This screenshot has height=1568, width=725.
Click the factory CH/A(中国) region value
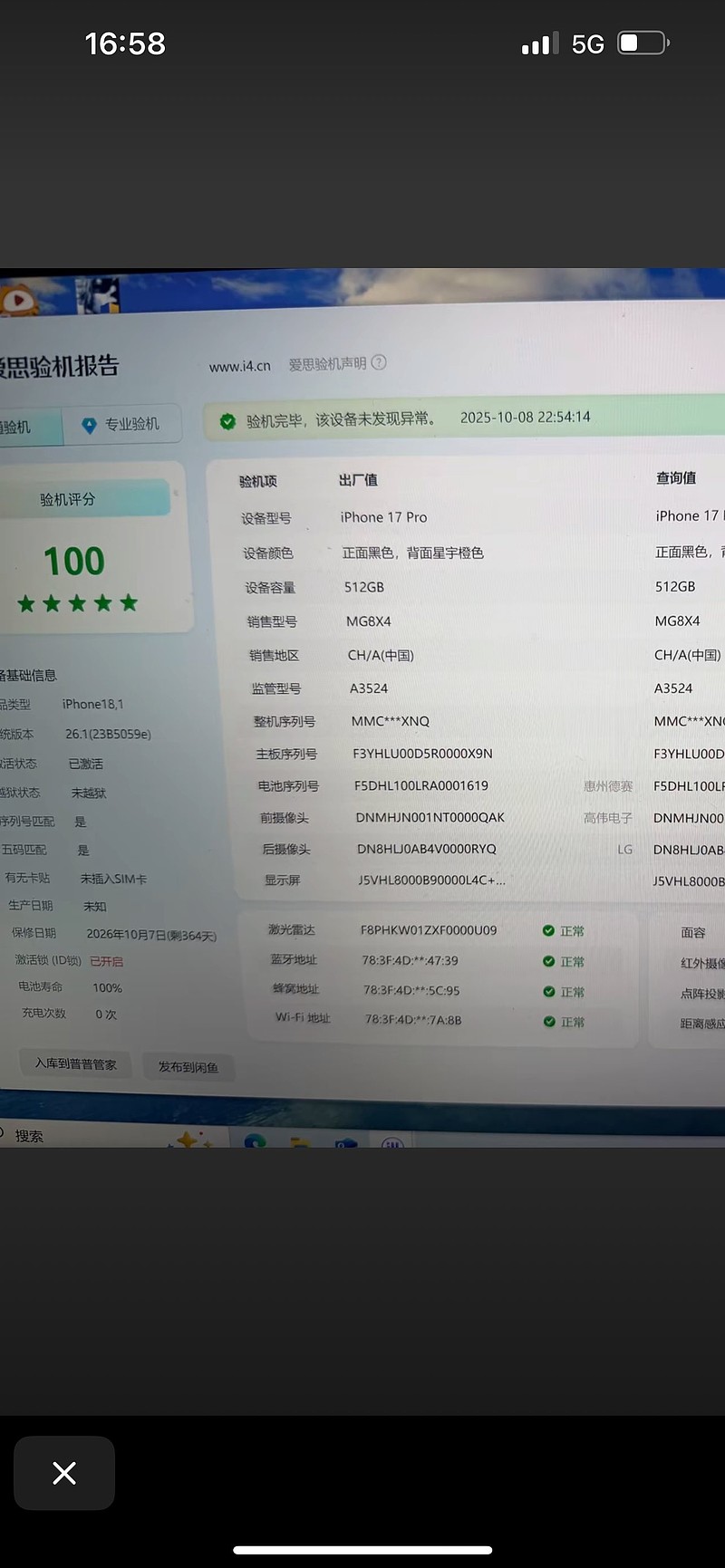[381, 655]
